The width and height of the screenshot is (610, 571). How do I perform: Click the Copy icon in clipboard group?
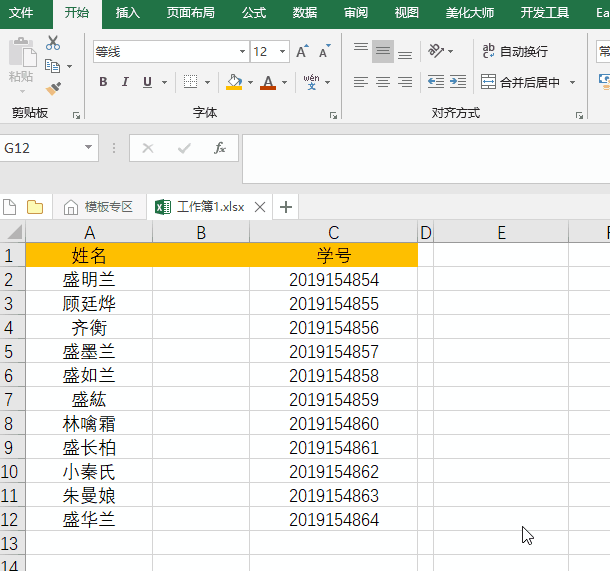click(53, 66)
